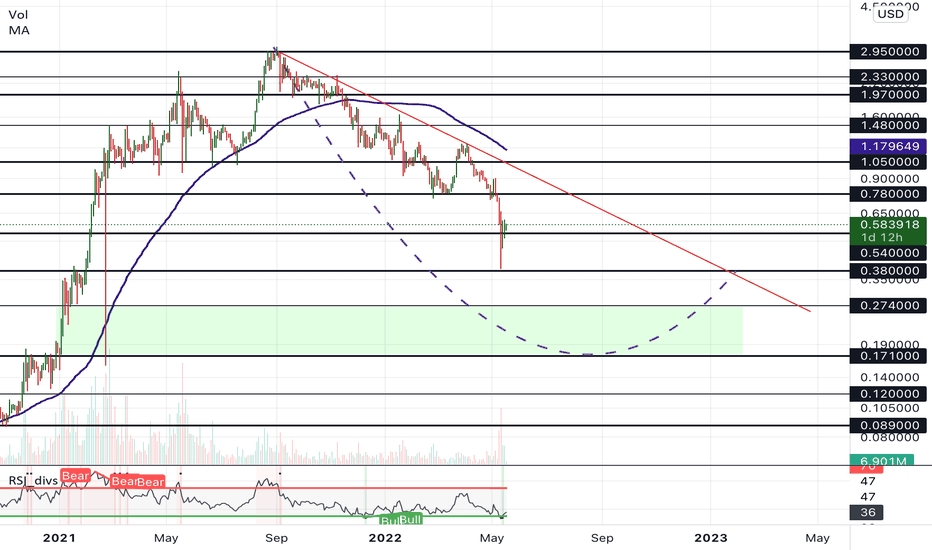Screen dimensions: 932x550
Task: Click the Bear label beside the RSI_divs title
Action: coord(75,476)
